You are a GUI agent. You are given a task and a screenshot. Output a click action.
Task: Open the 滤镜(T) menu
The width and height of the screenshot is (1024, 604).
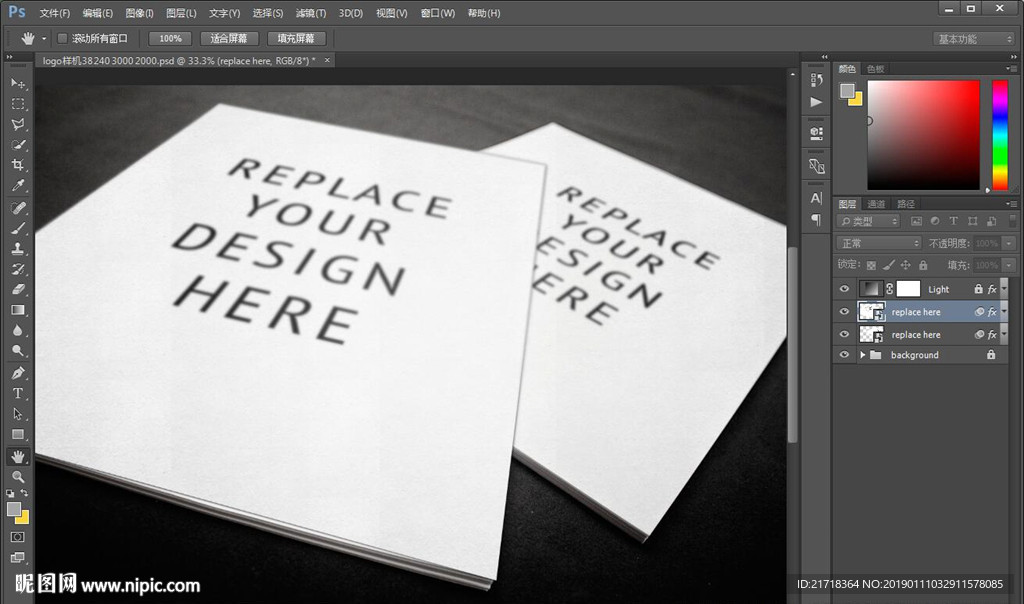(311, 13)
